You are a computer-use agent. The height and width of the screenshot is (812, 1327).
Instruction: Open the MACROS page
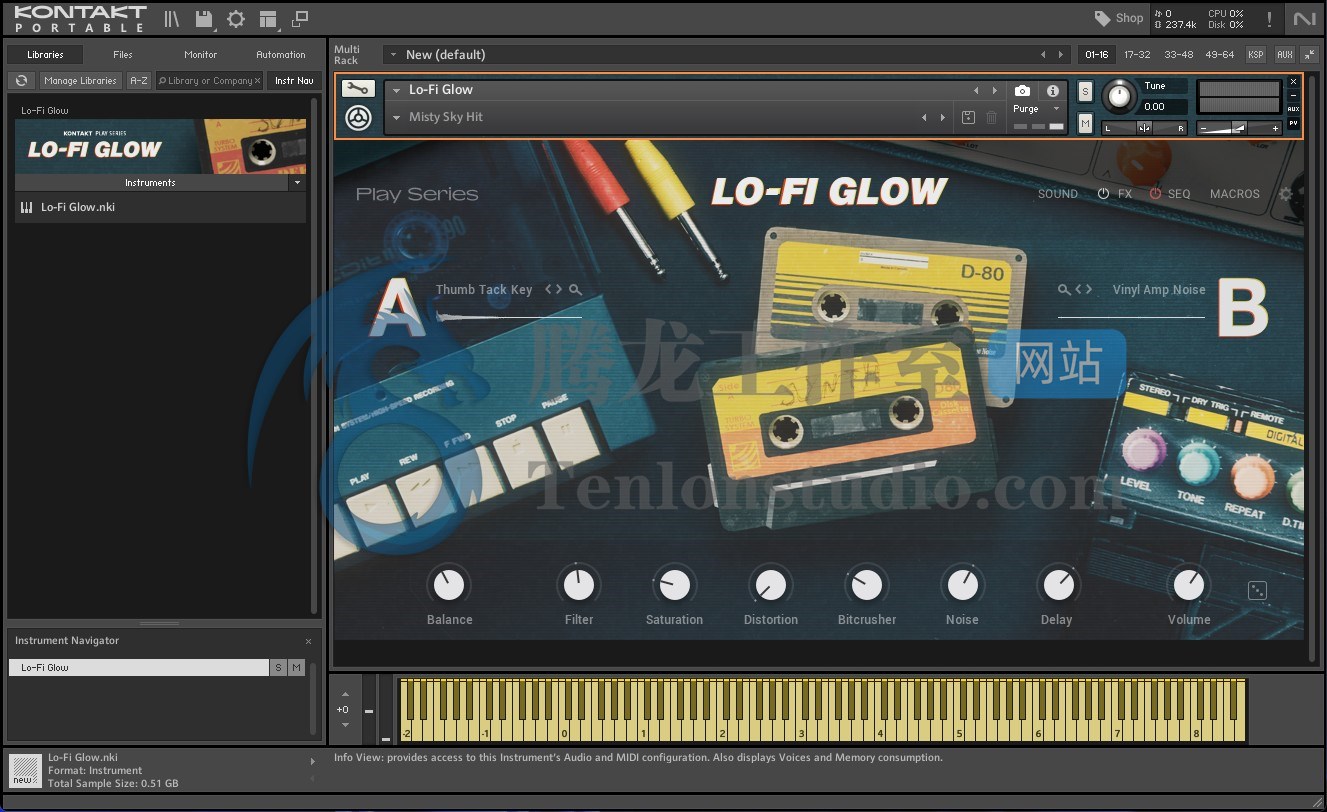1235,194
